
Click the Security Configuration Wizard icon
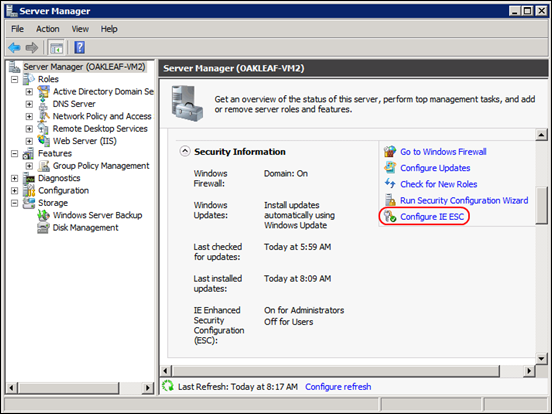(390, 200)
